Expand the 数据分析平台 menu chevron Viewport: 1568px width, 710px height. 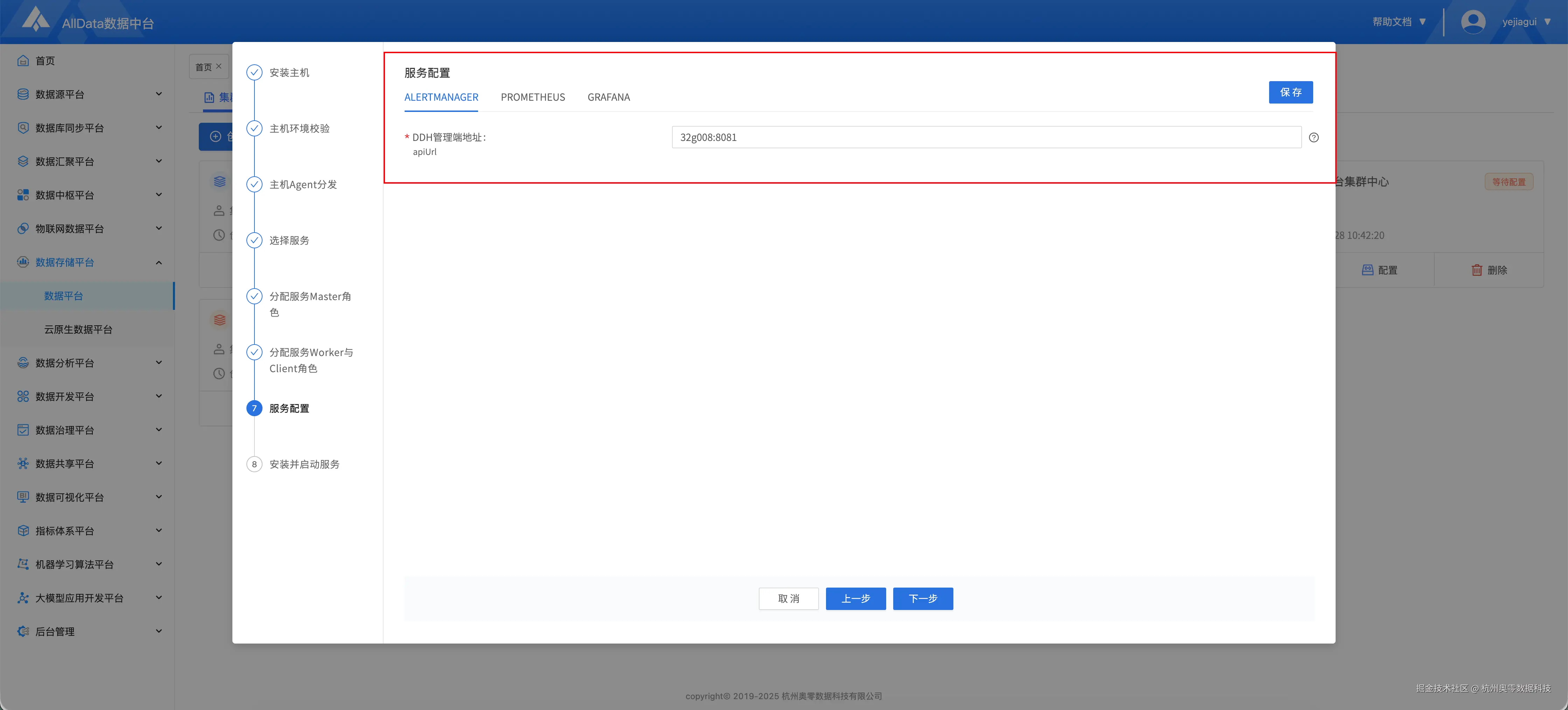(x=159, y=363)
